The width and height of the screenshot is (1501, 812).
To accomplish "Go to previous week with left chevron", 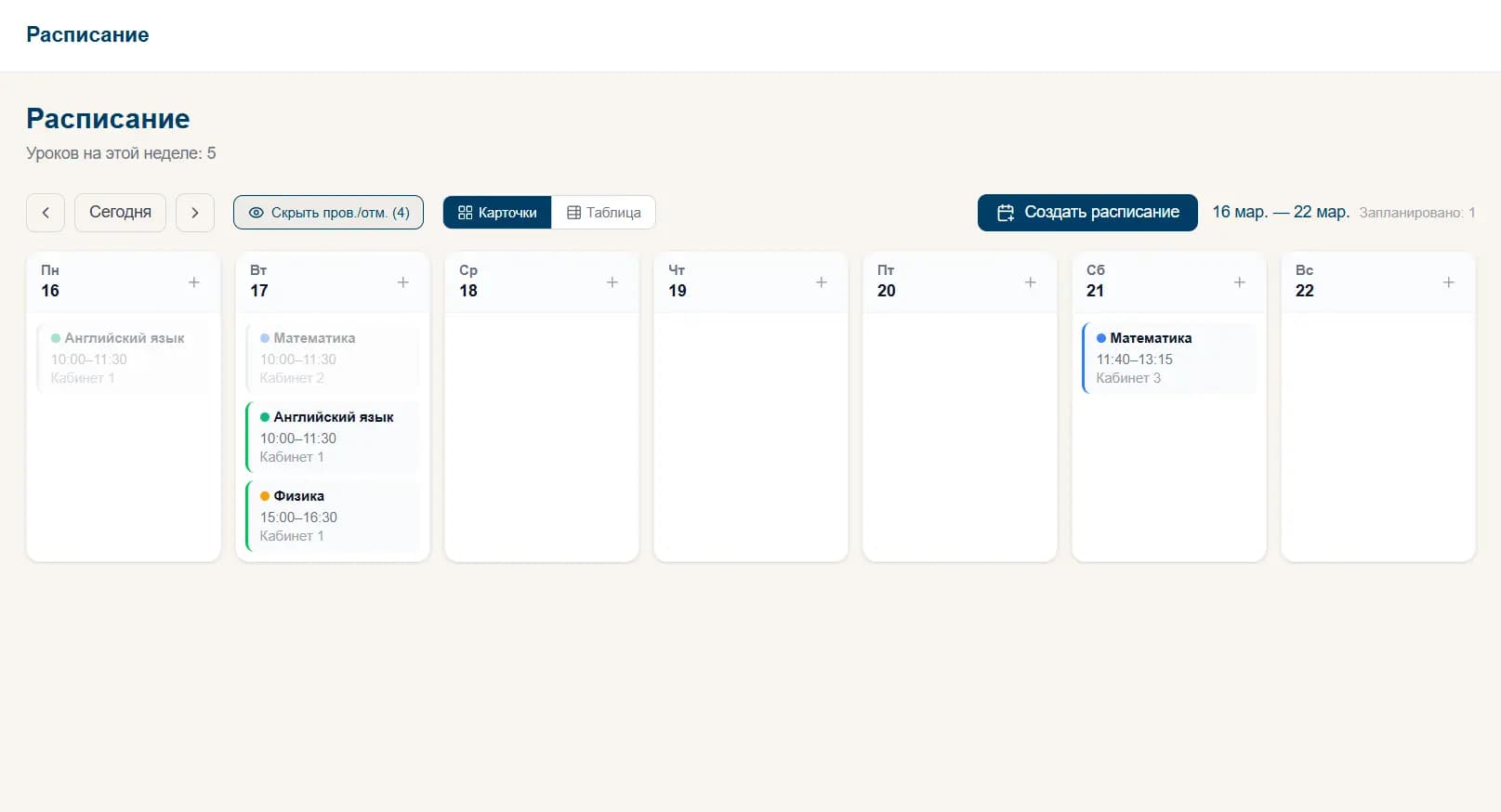I will point(46,213).
